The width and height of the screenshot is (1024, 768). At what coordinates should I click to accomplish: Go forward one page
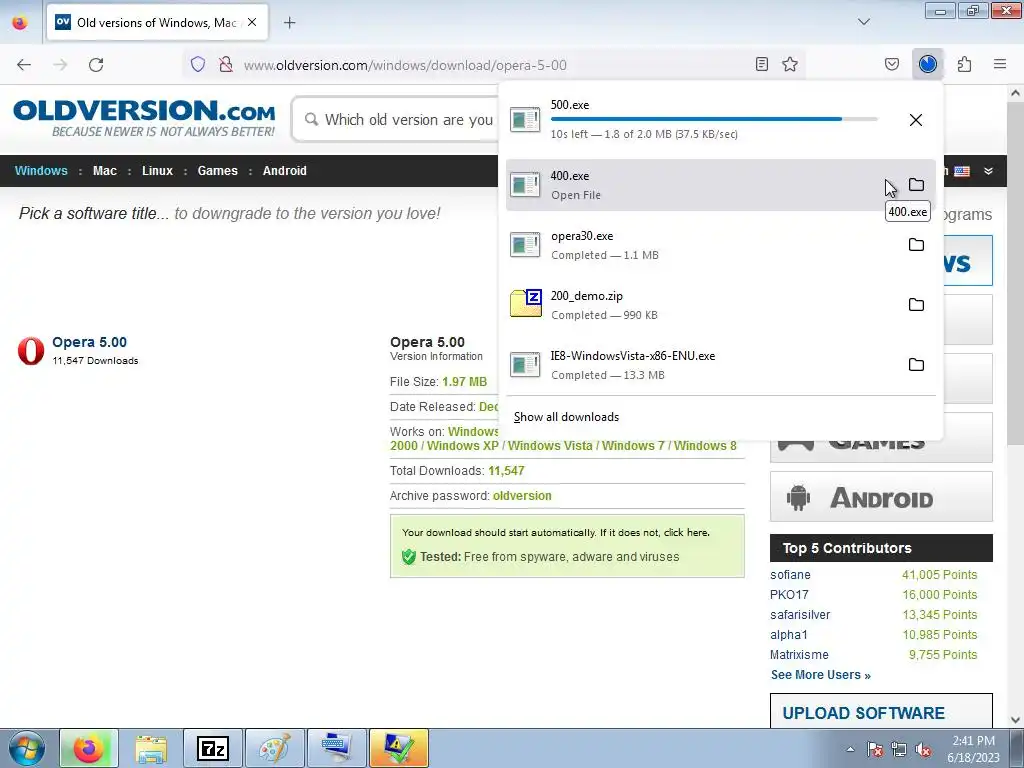[x=60, y=65]
